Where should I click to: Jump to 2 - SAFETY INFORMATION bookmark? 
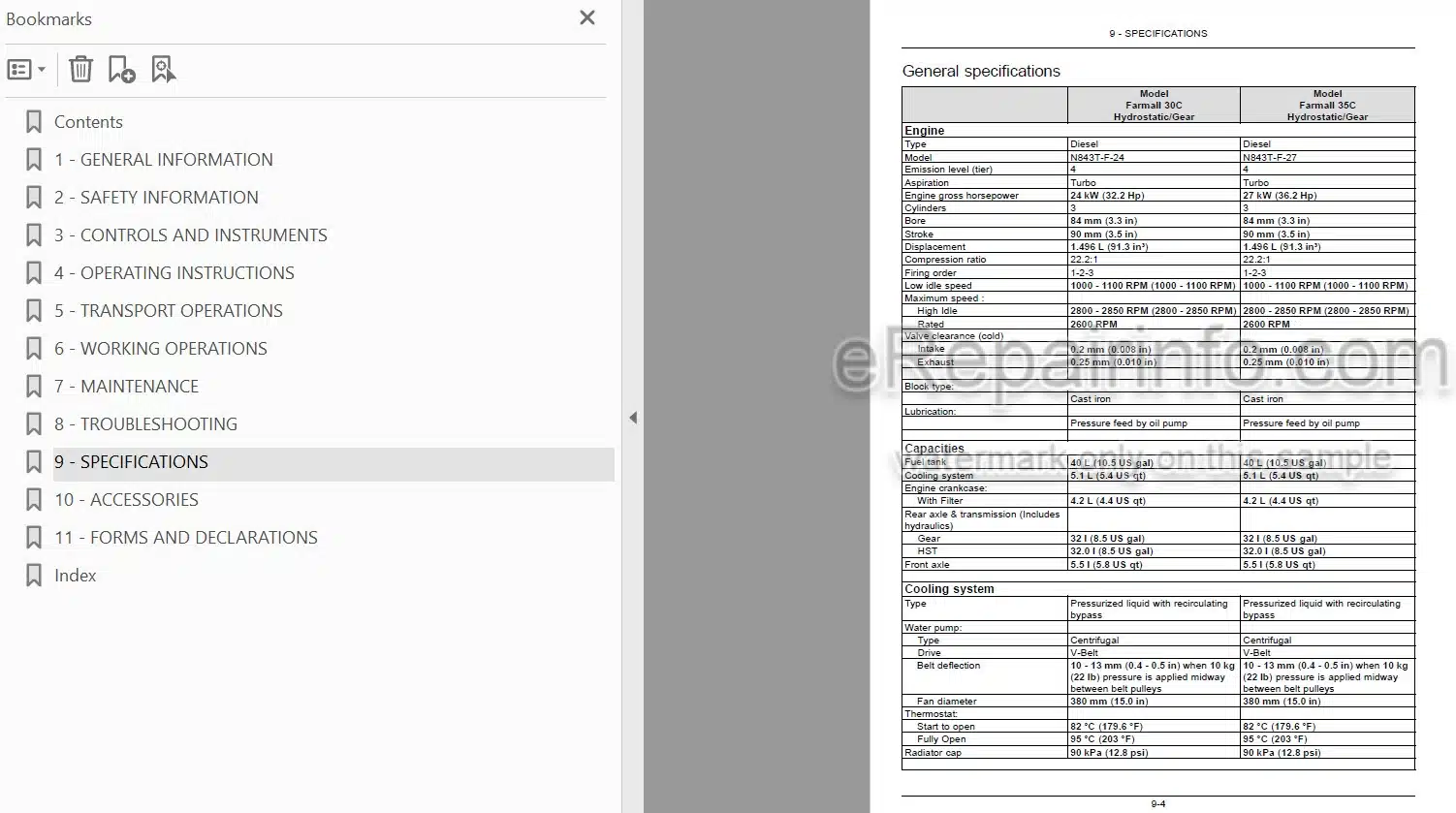(x=156, y=198)
